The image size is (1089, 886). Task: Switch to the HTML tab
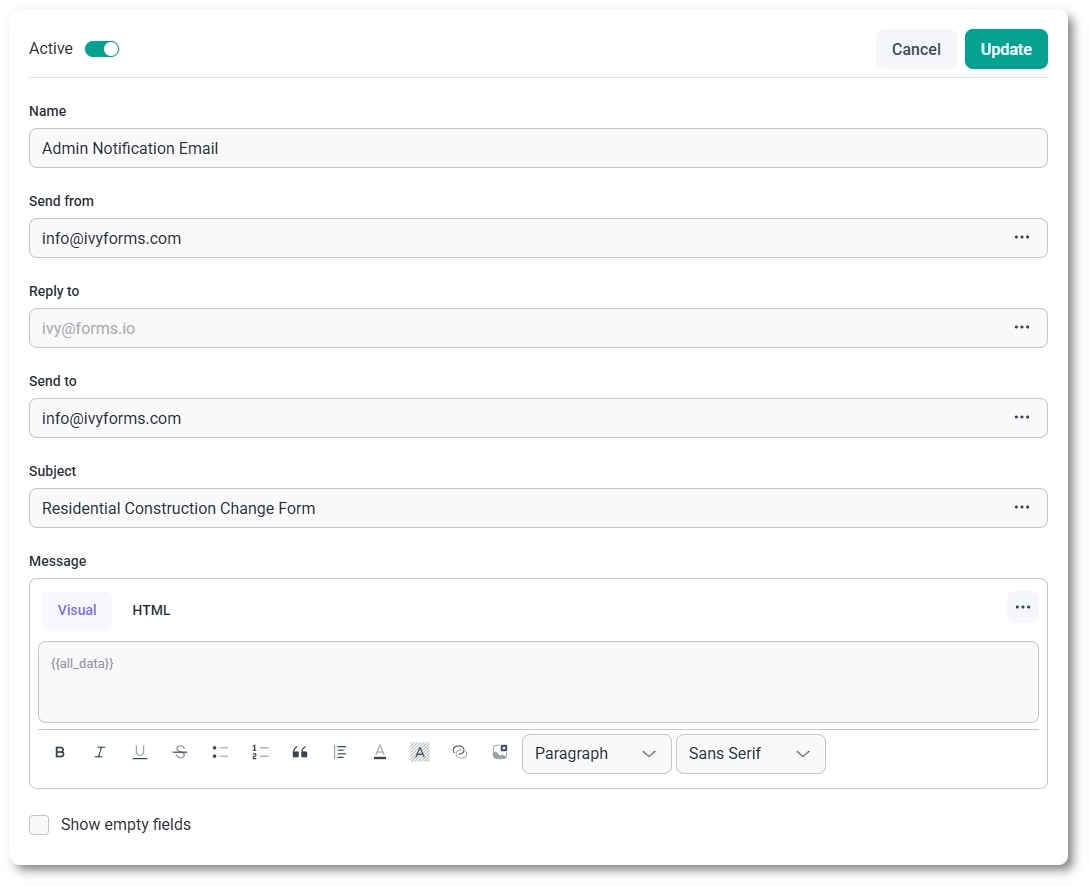click(x=151, y=610)
